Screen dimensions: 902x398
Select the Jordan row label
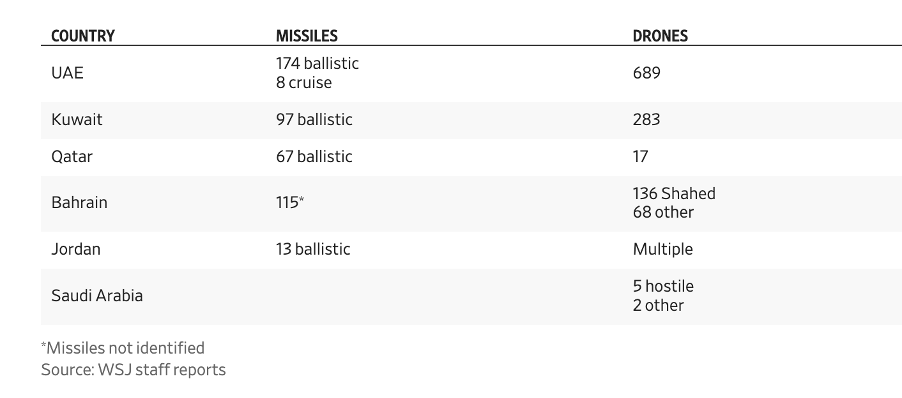tap(76, 249)
